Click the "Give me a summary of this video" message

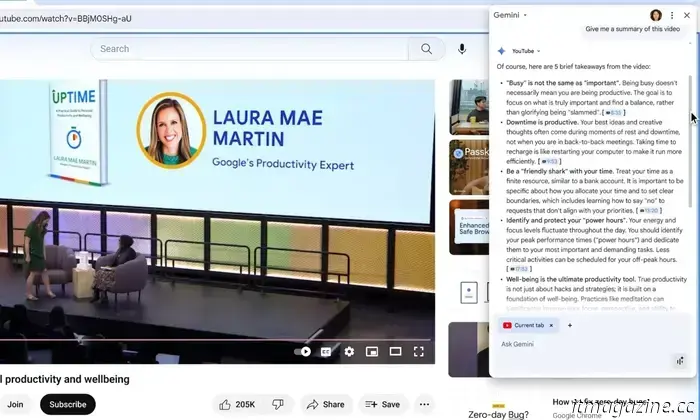point(633,29)
